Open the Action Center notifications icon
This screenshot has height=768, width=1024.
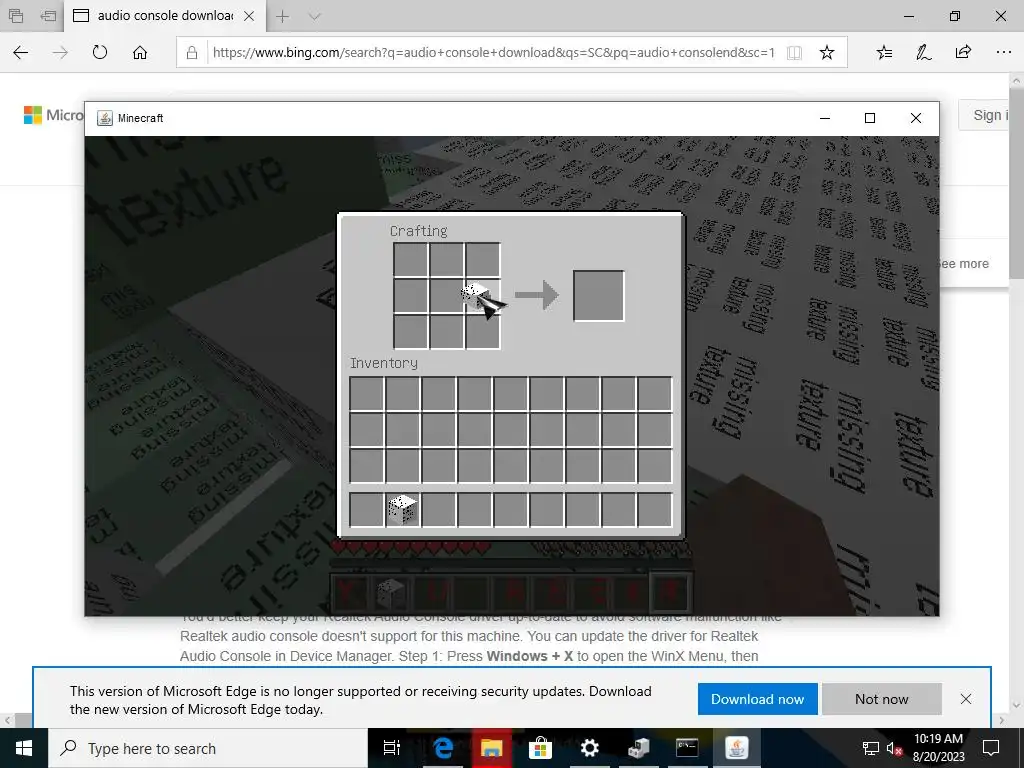point(991,748)
